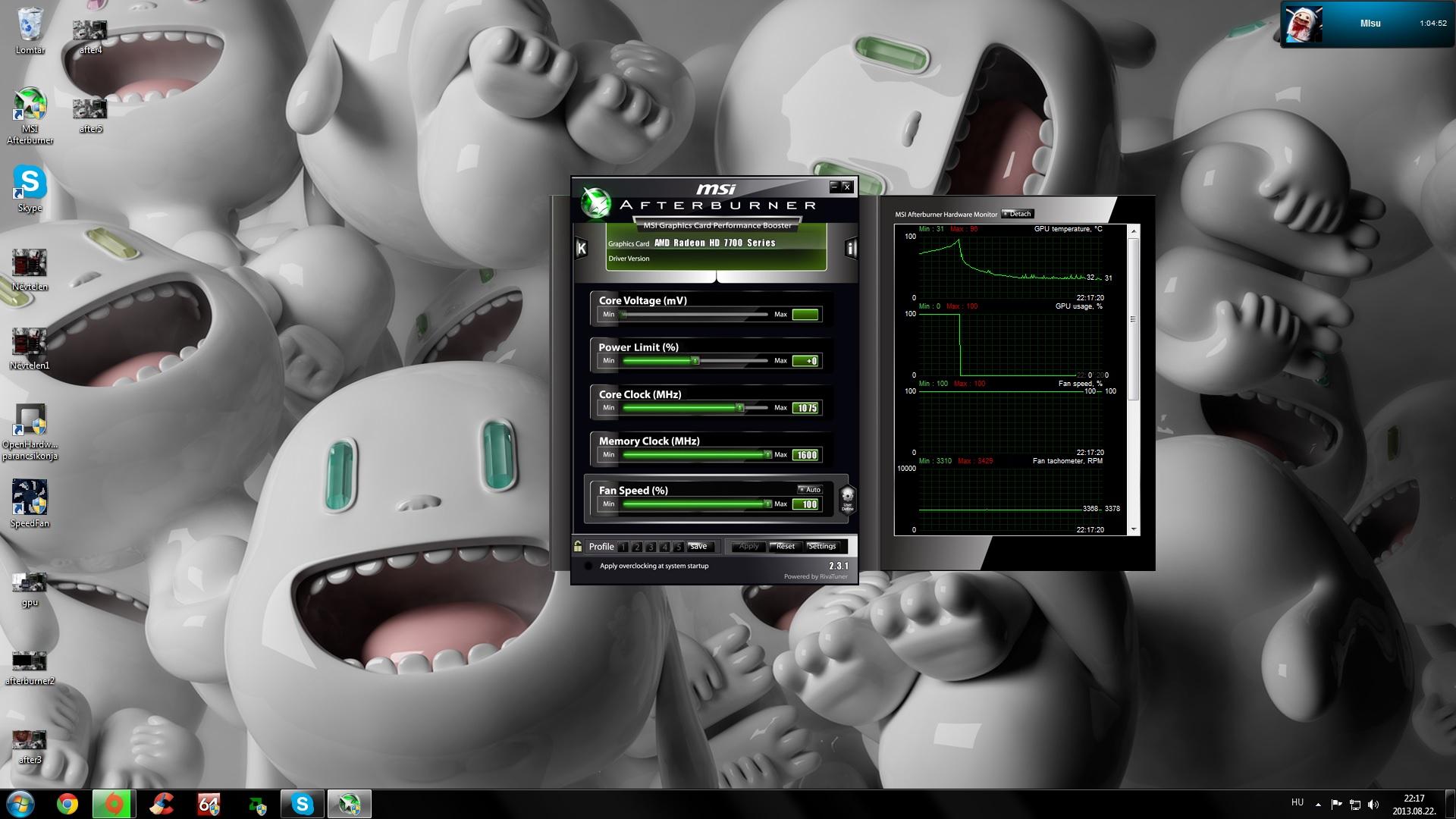
Task: Select the SpeedFan desktop shortcut
Action: pyautogui.click(x=30, y=504)
